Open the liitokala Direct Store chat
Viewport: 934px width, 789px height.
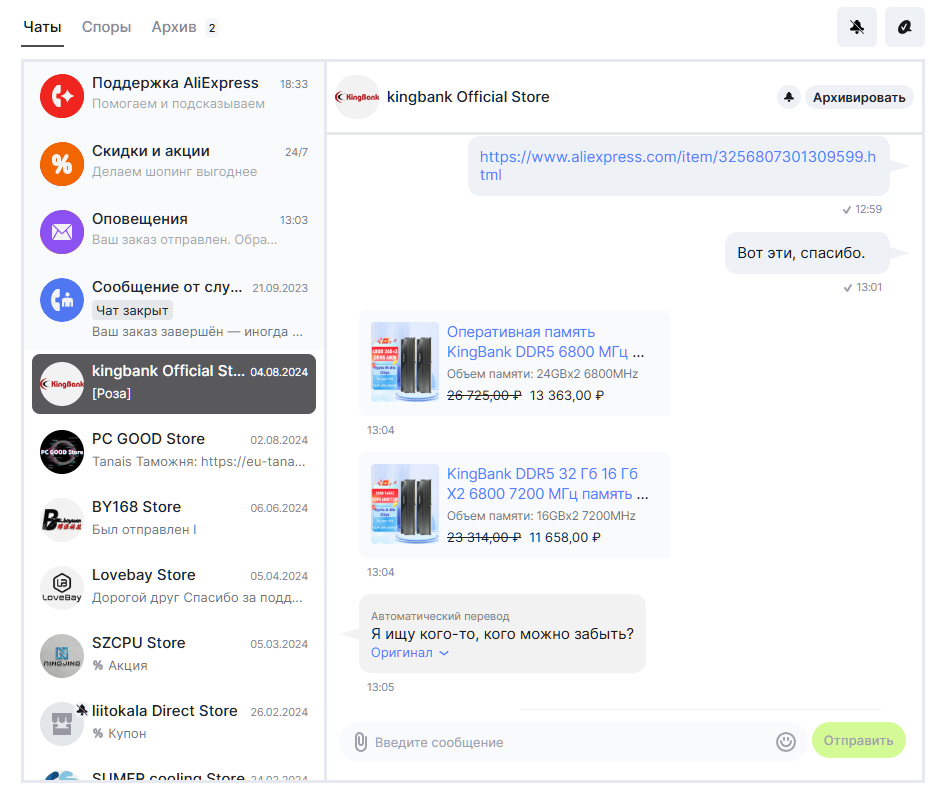(x=174, y=723)
